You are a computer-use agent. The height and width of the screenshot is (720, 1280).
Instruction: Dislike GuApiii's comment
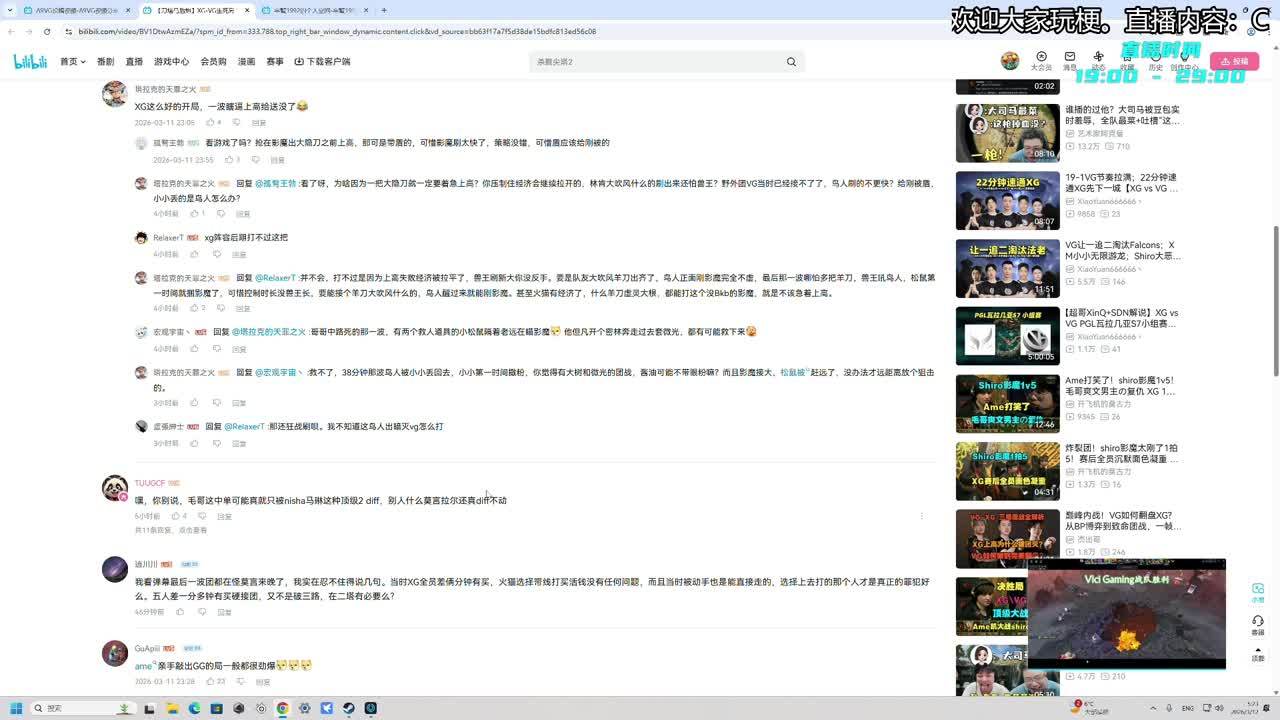(240, 682)
